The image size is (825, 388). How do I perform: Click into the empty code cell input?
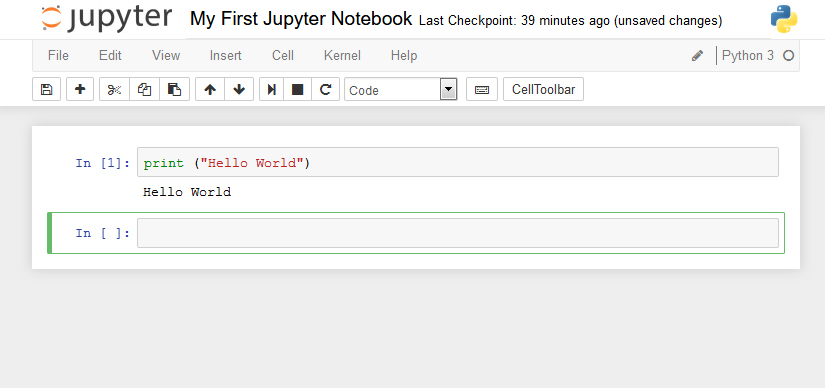click(x=458, y=233)
